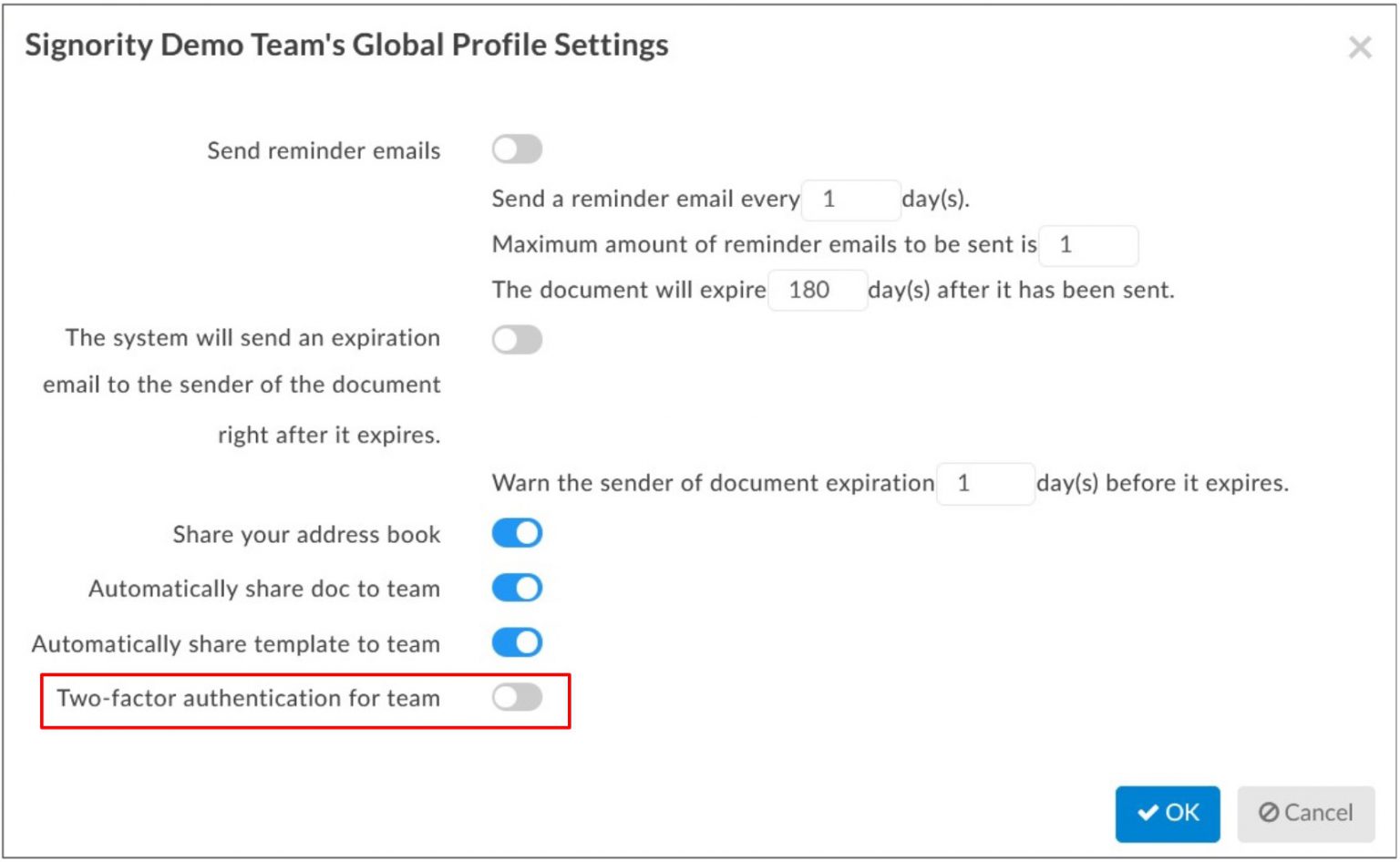Disable "Automatically share template to team"

tap(516, 642)
